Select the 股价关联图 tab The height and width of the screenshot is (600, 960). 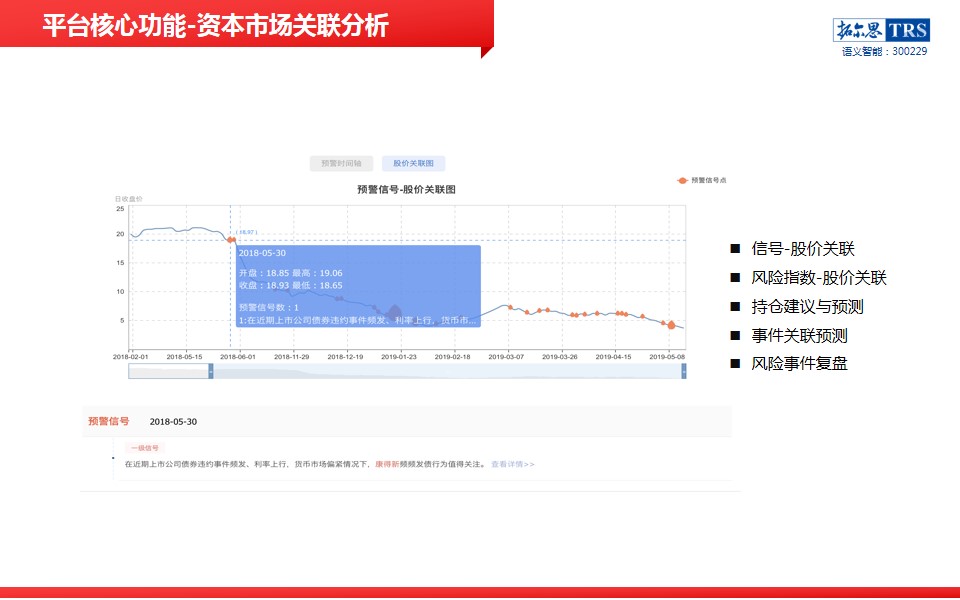413,163
